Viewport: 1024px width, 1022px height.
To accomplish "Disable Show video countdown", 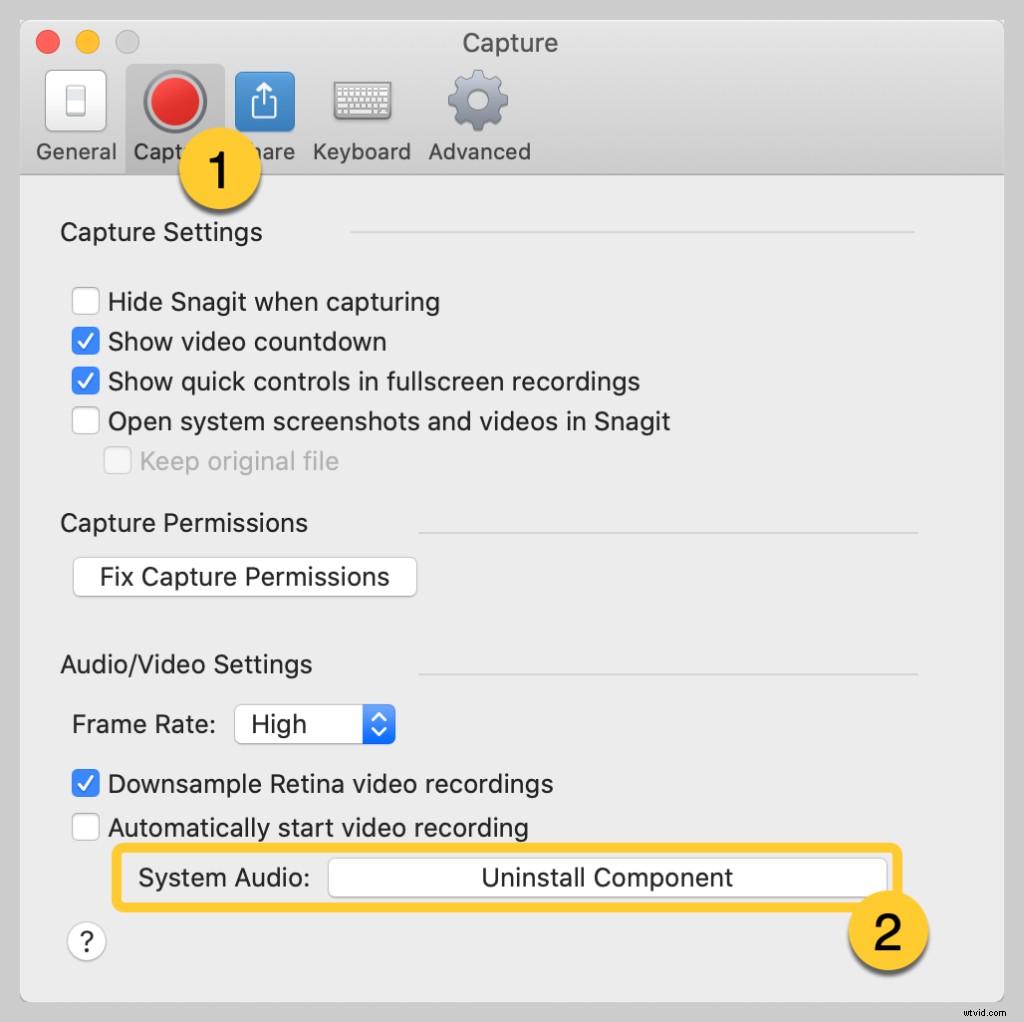I will pyautogui.click(x=85, y=341).
